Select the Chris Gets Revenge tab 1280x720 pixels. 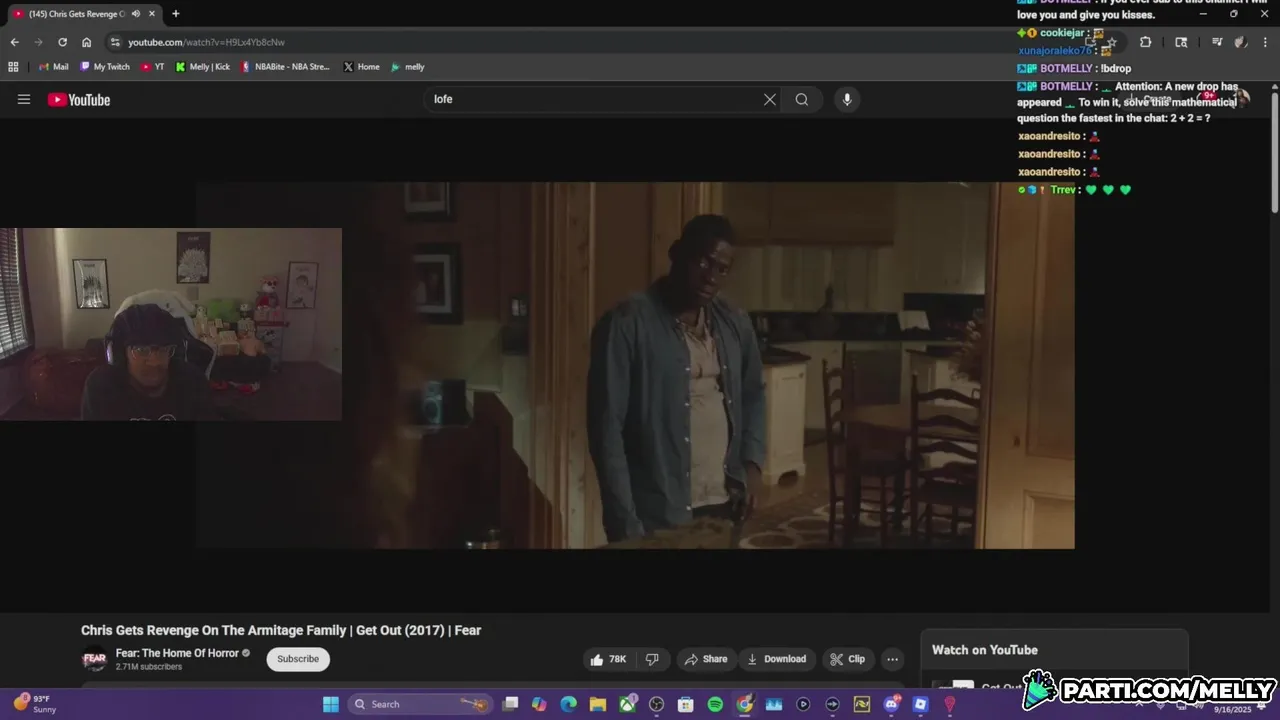click(x=82, y=14)
